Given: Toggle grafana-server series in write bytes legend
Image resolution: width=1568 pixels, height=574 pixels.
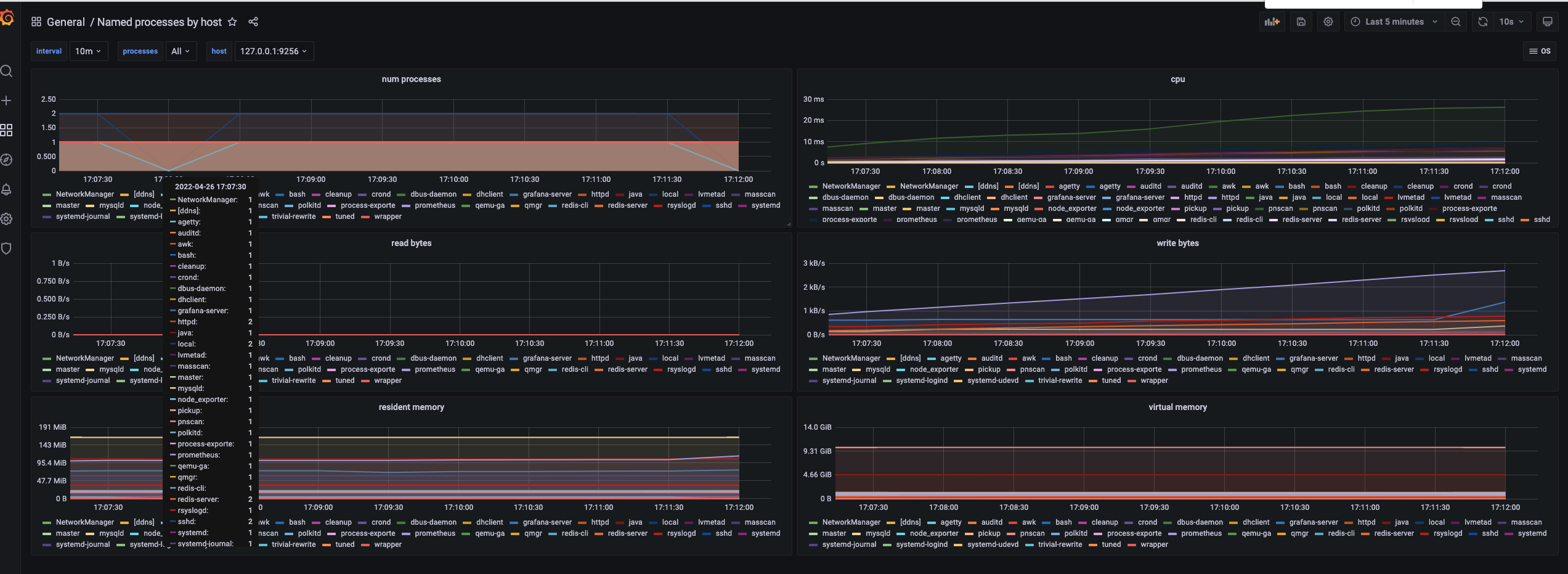Looking at the screenshot, I should click(1314, 358).
